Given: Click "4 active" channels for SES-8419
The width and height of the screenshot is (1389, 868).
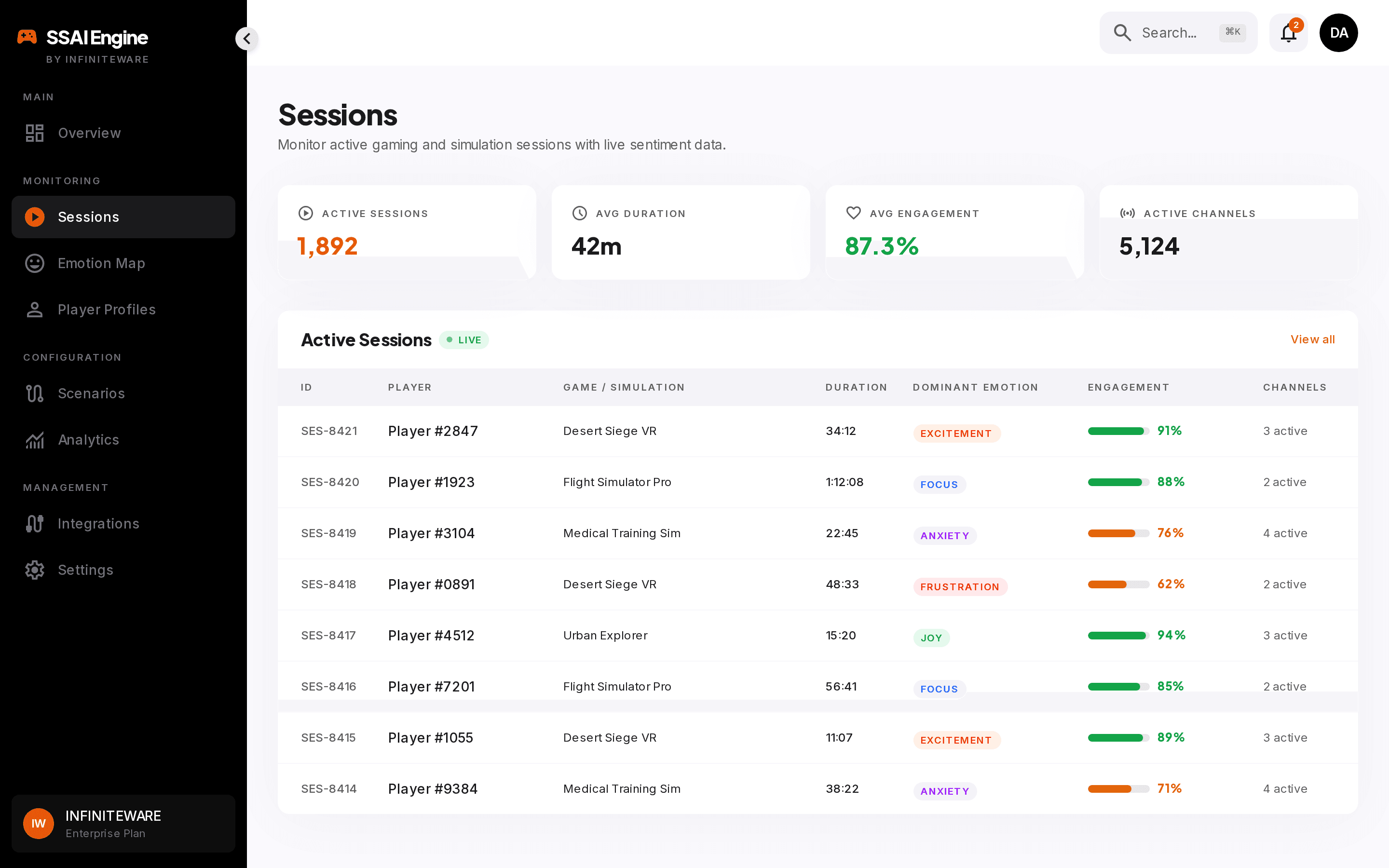Looking at the screenshot, I should coord(1284,533).
